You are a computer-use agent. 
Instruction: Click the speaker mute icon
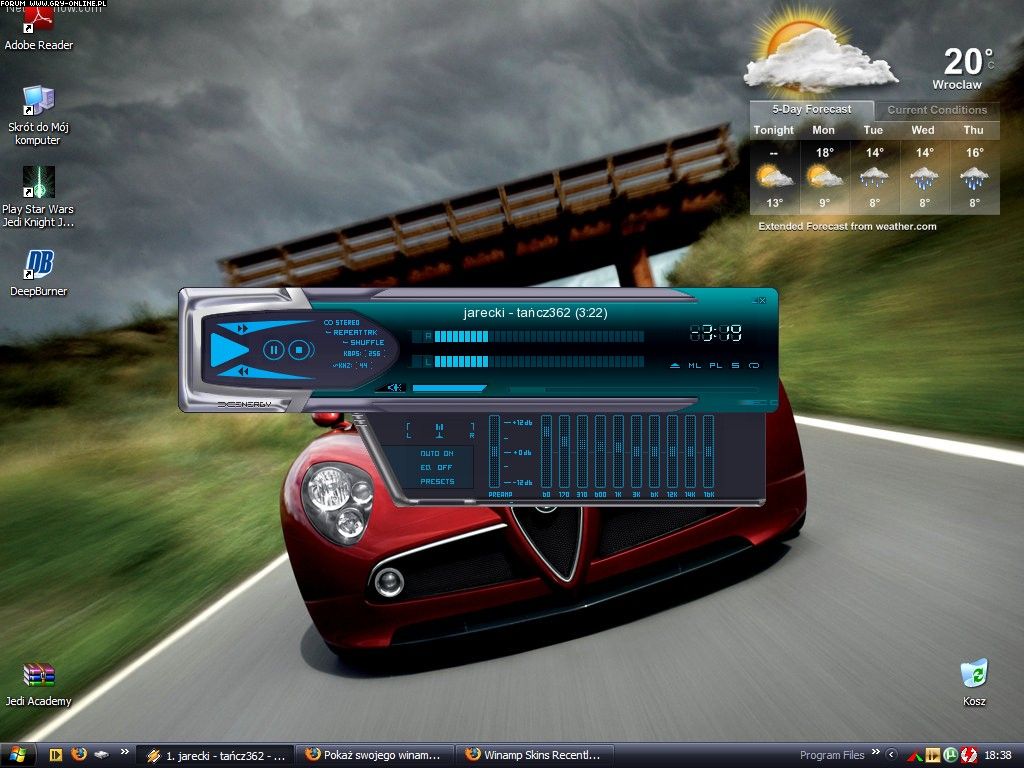395,388
